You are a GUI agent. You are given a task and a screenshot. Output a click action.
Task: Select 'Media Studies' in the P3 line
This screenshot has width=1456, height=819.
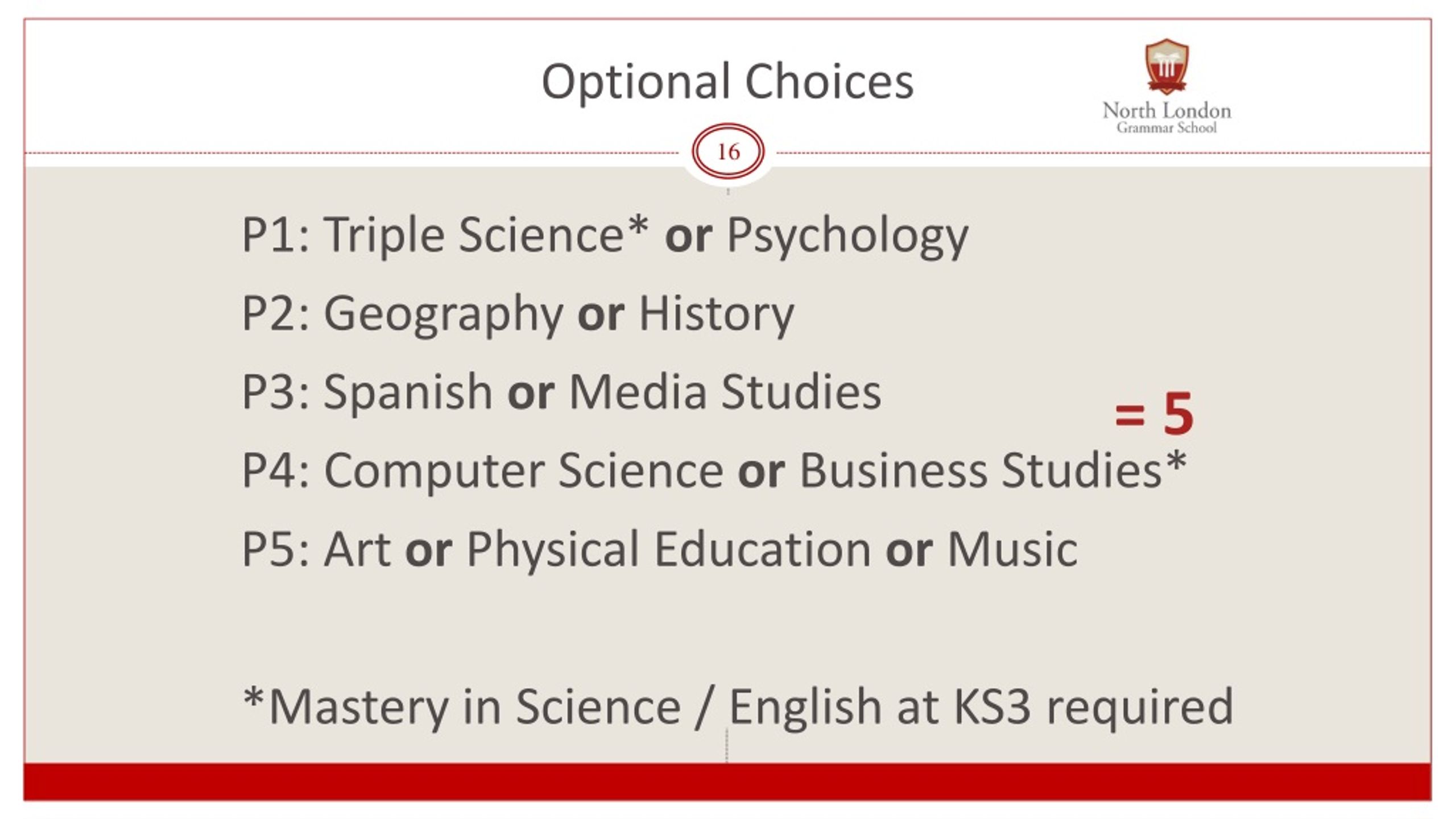click(x=725, y=391)
